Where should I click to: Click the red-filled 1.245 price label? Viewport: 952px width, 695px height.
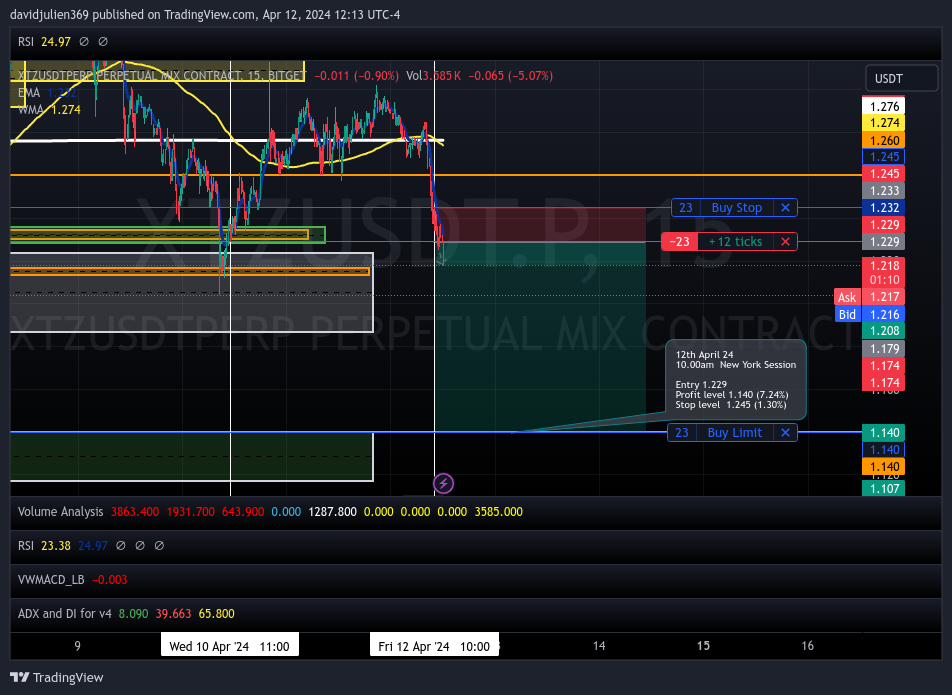[884, 174]
